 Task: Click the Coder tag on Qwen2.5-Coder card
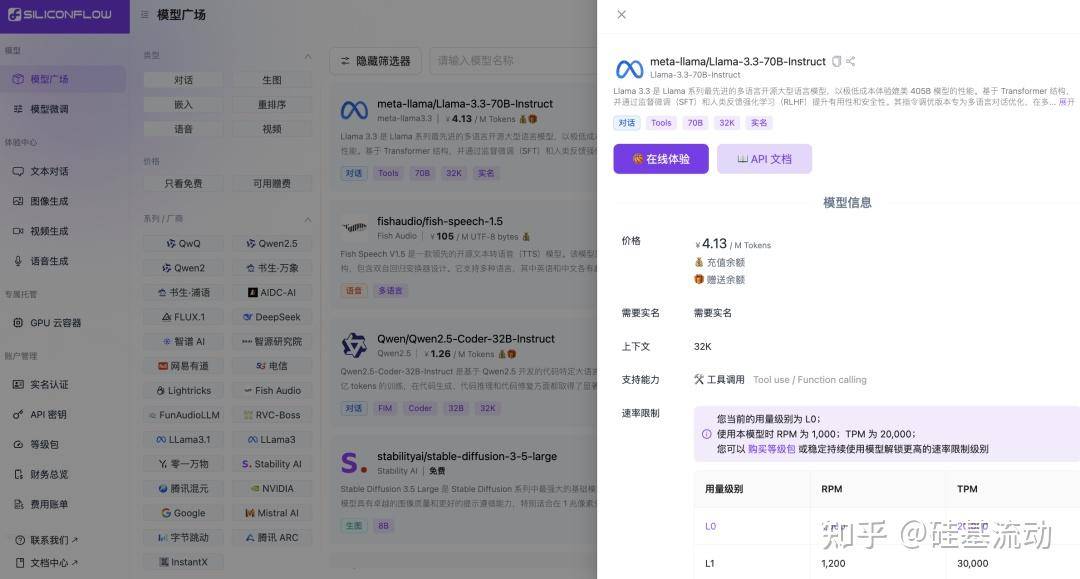pyautogui.click(x=420, y=408)
